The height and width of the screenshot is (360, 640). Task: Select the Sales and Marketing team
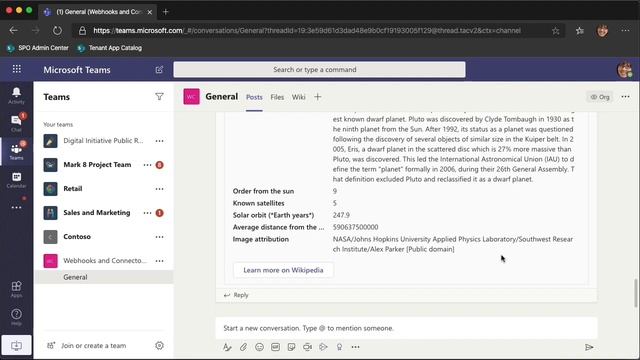point(97,213)
